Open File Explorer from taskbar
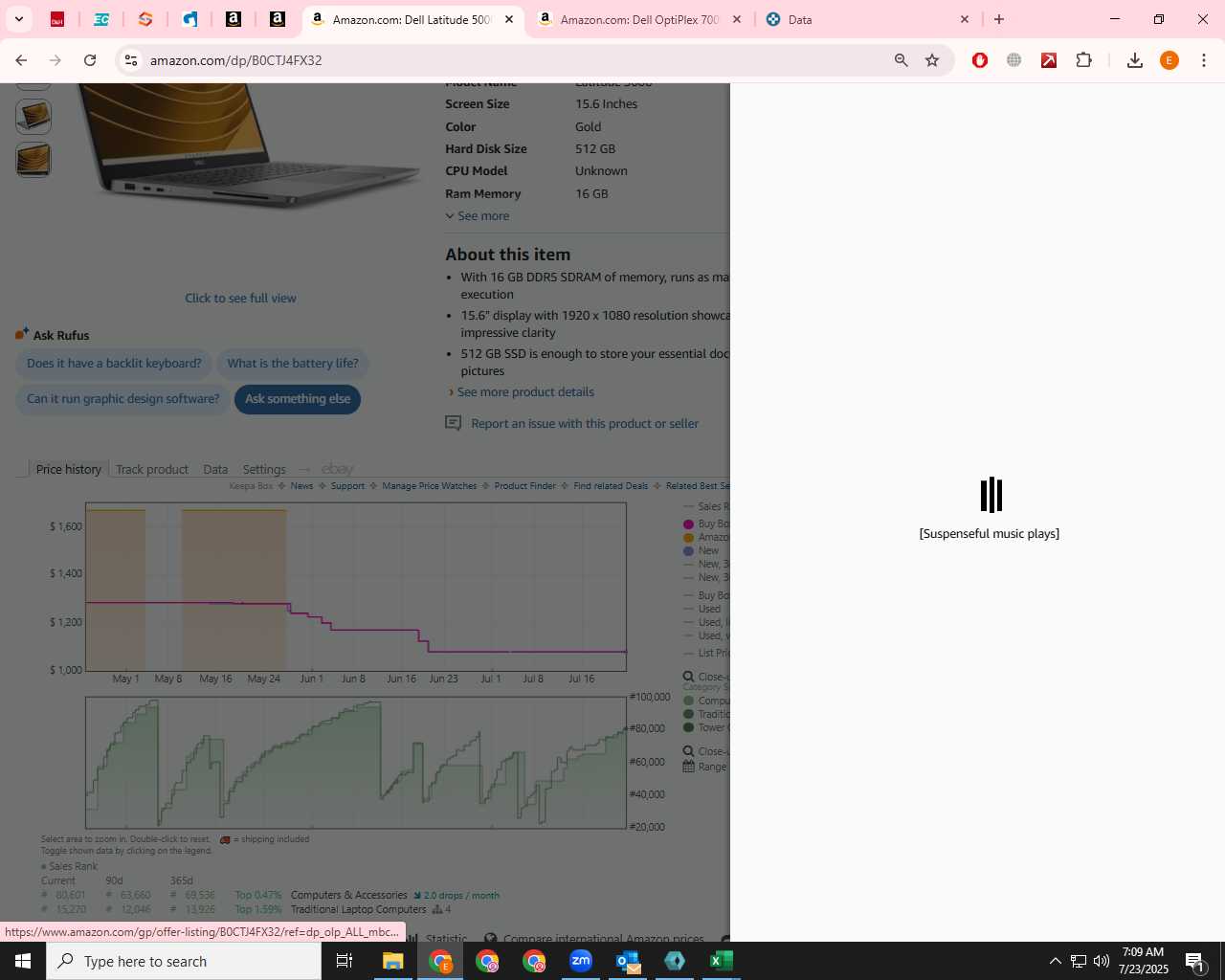Image resolution: width=1225 pixels, height=980 pixels. (393, 961)
